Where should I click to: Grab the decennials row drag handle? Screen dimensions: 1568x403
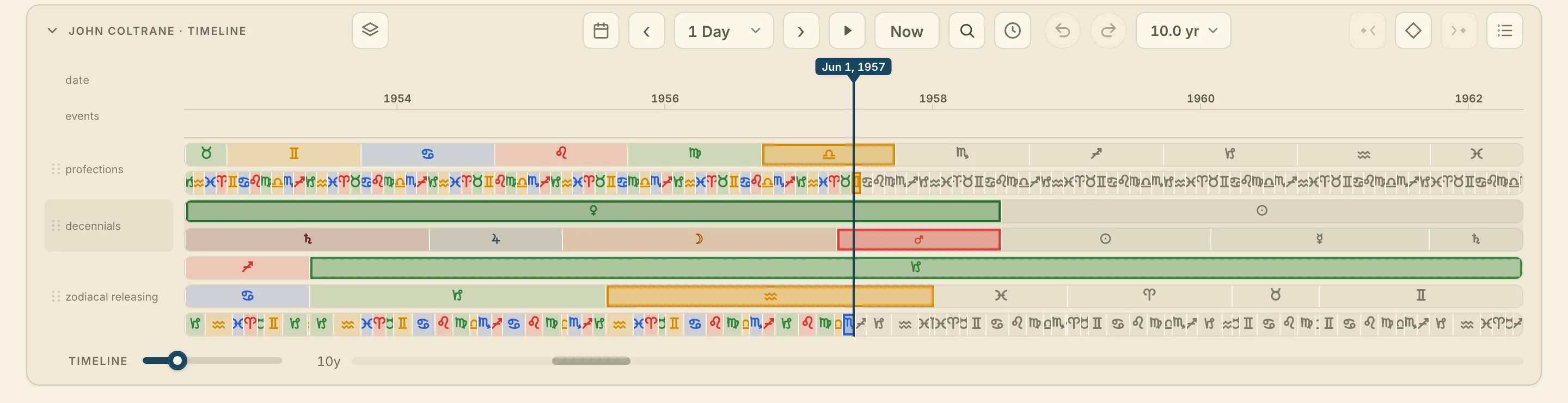pos(56,226)
